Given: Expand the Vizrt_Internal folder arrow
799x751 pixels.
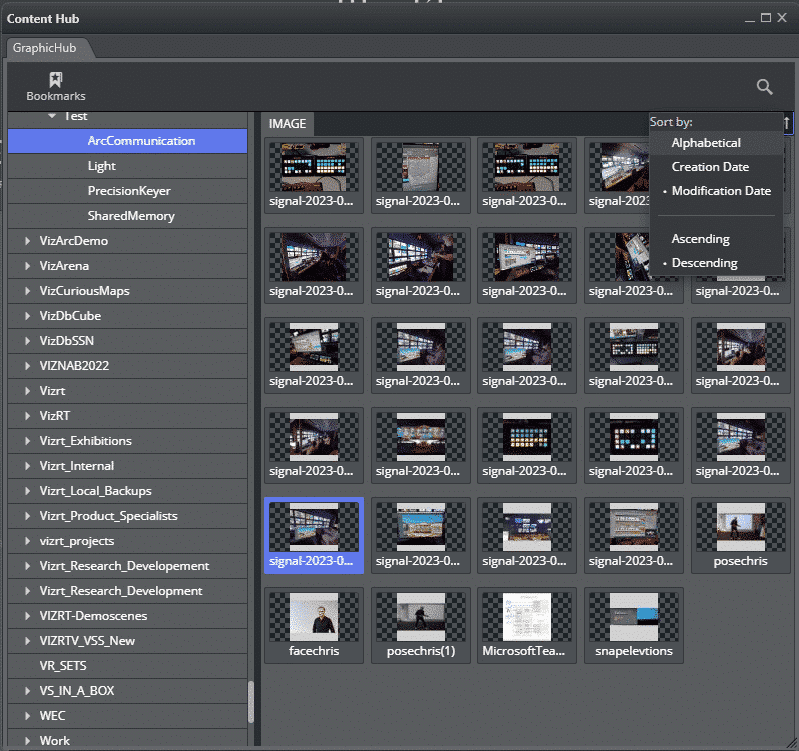Looking at the screenshot, I should [27, 466].
